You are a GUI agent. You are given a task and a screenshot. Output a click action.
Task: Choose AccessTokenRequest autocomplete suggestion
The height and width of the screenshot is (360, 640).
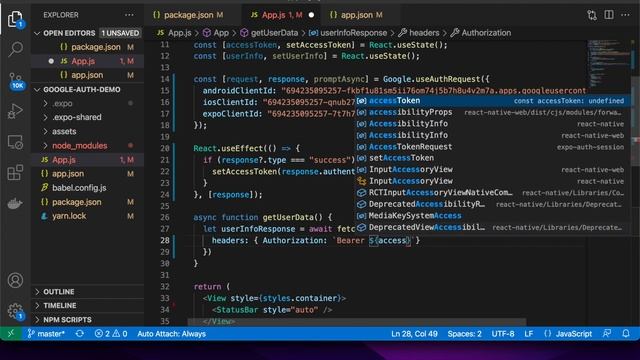point(492,147)
